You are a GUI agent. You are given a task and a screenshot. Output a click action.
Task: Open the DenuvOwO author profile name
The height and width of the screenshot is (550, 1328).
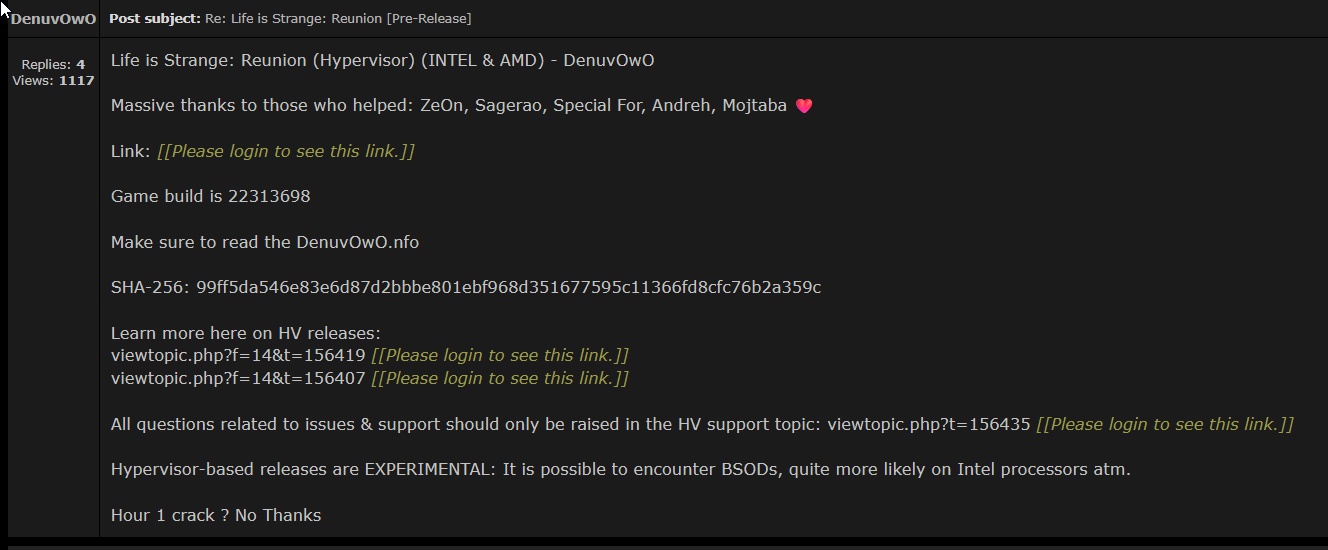coord(54,19)
